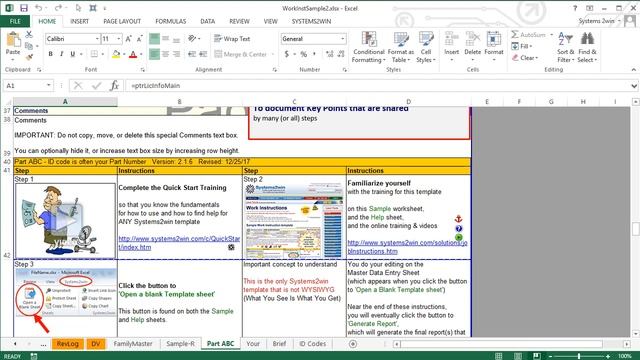Open Cell Styles gallery
This screenshot has height=360, width=640.
pyautogui.click(x=426, y=47)
